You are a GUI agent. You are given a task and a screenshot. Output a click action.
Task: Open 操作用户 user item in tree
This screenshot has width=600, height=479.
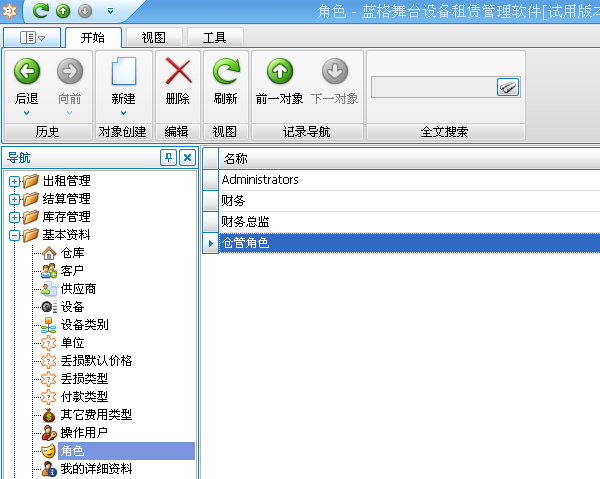(75, 432)
